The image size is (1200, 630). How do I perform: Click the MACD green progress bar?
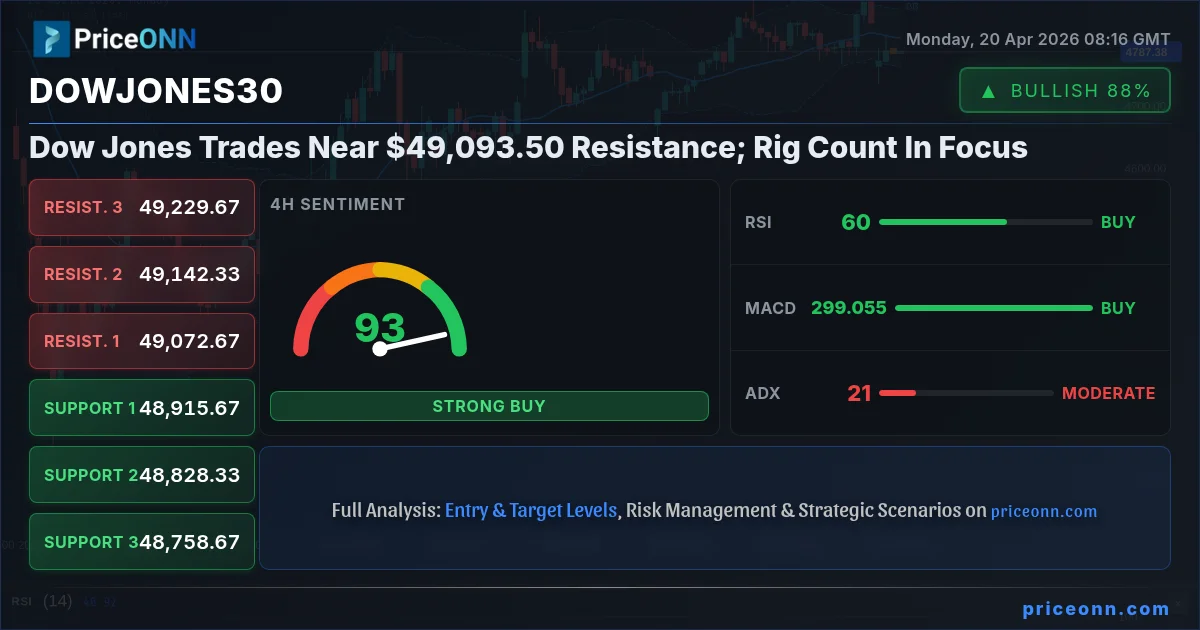(993, 308)
